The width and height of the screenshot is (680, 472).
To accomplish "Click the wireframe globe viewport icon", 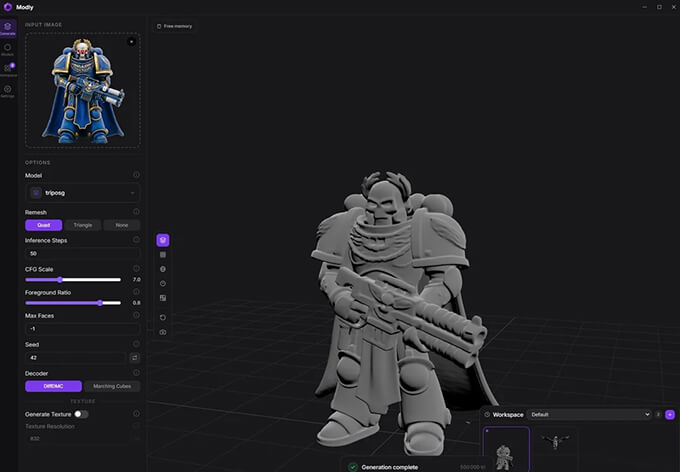I will (163, 269).
